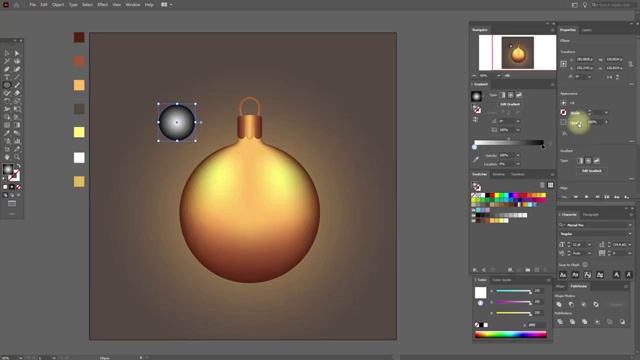The width and height of the screenshot is (640, 360).
Task: Select Radial gradient type in Properties panel
Action: point(588,161)
